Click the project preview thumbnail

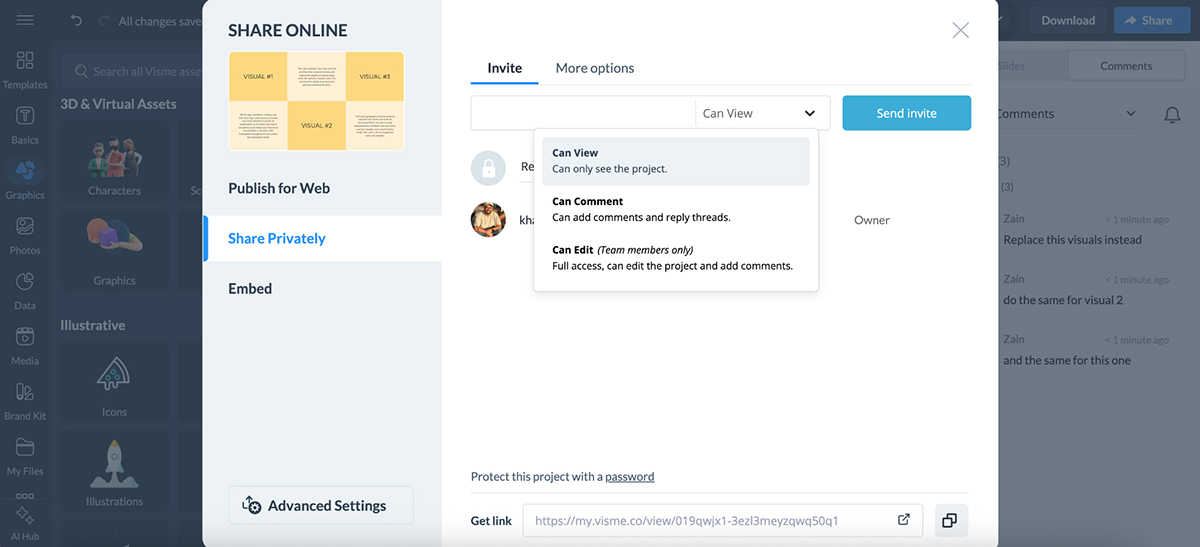[316, 101]
